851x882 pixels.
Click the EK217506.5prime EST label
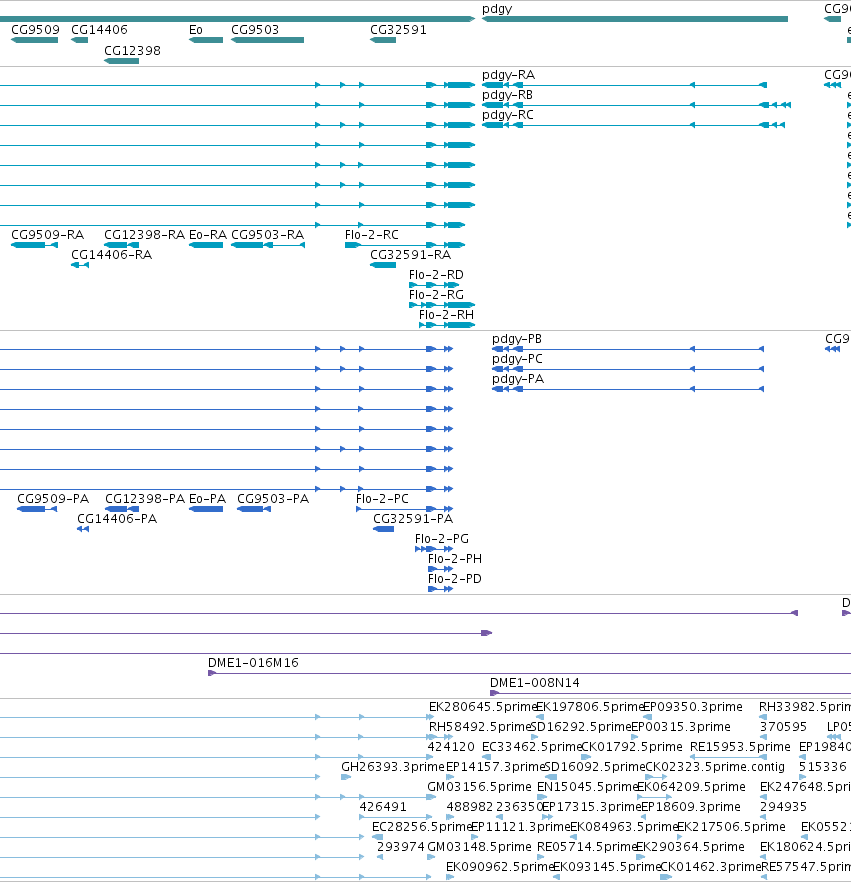pos(731,827)
